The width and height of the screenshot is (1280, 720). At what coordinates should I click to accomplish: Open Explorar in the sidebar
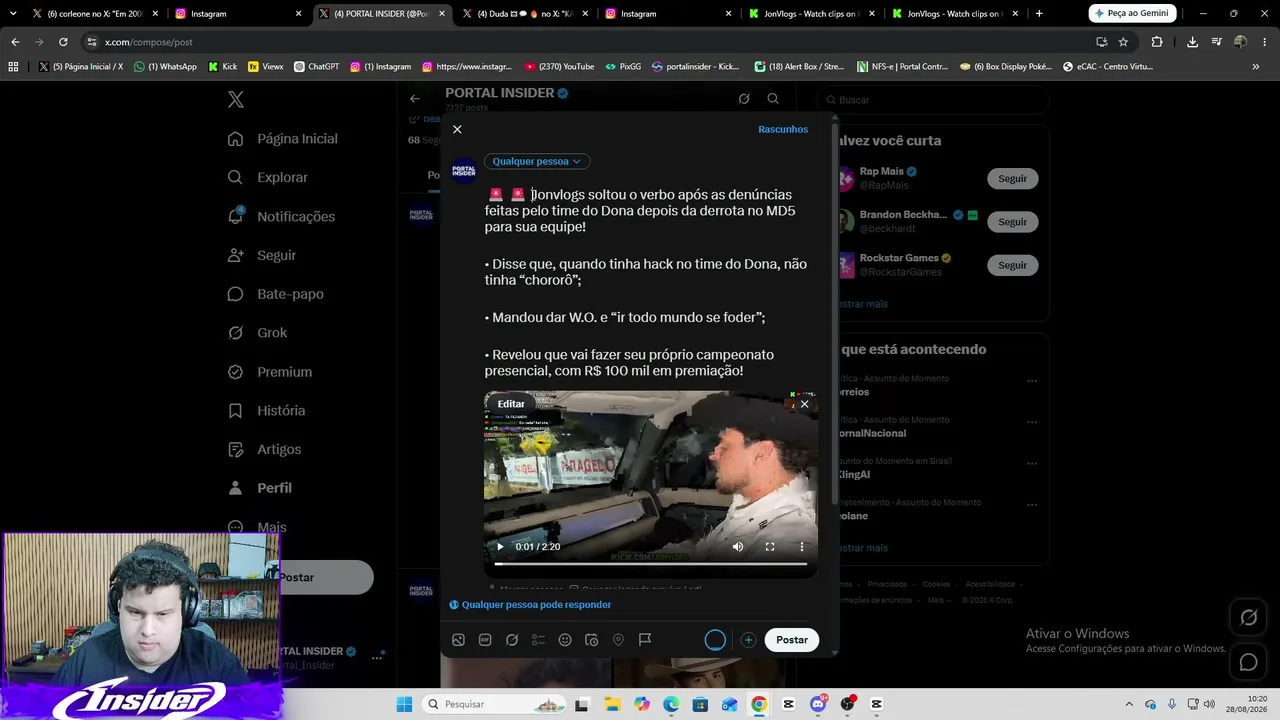pos(268,177)
